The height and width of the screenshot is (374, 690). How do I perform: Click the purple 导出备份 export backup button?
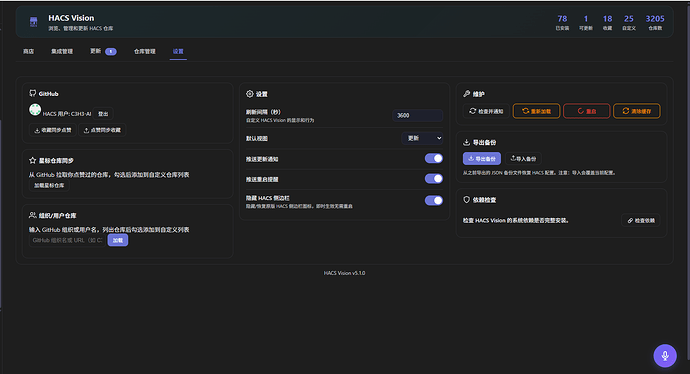click(x=482, y=158)
